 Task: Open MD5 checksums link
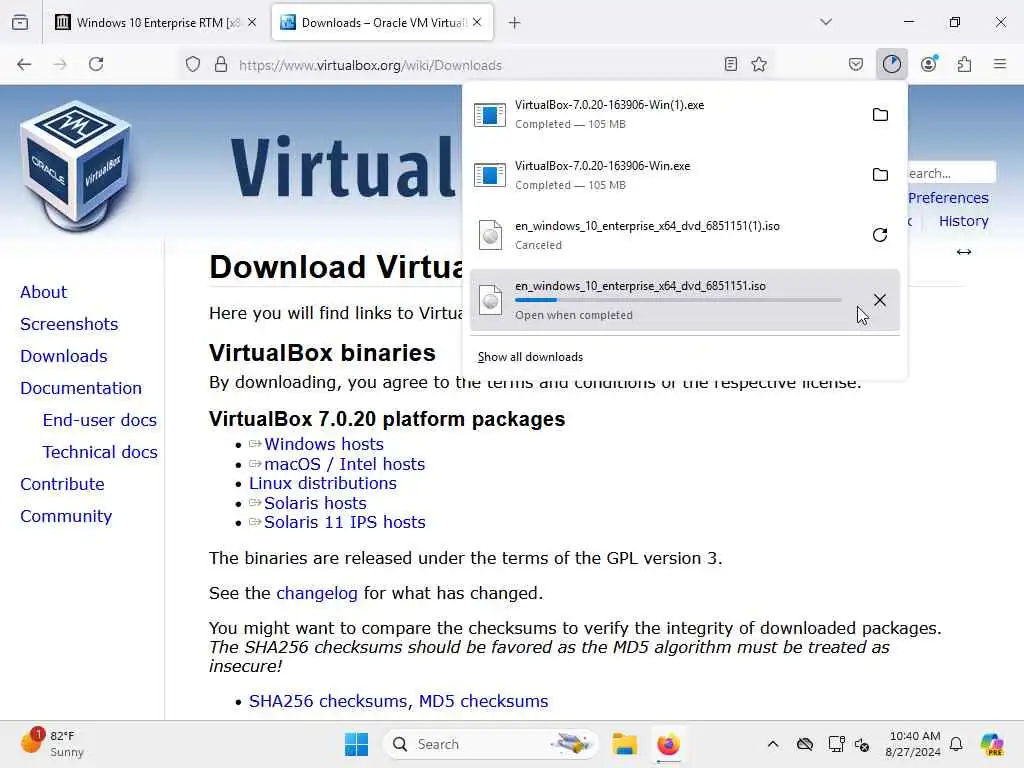click(483, 701)
